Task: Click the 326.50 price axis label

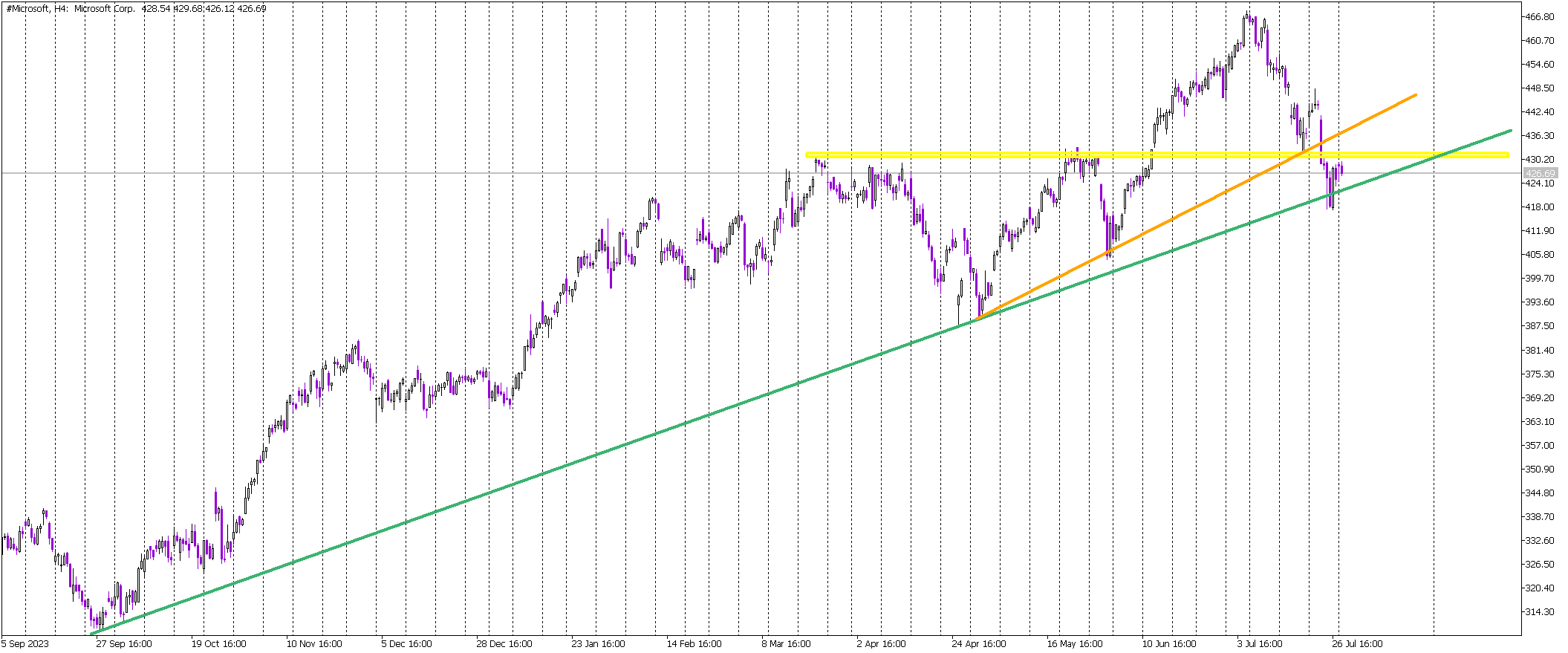Action: (x=1538, y=564)
